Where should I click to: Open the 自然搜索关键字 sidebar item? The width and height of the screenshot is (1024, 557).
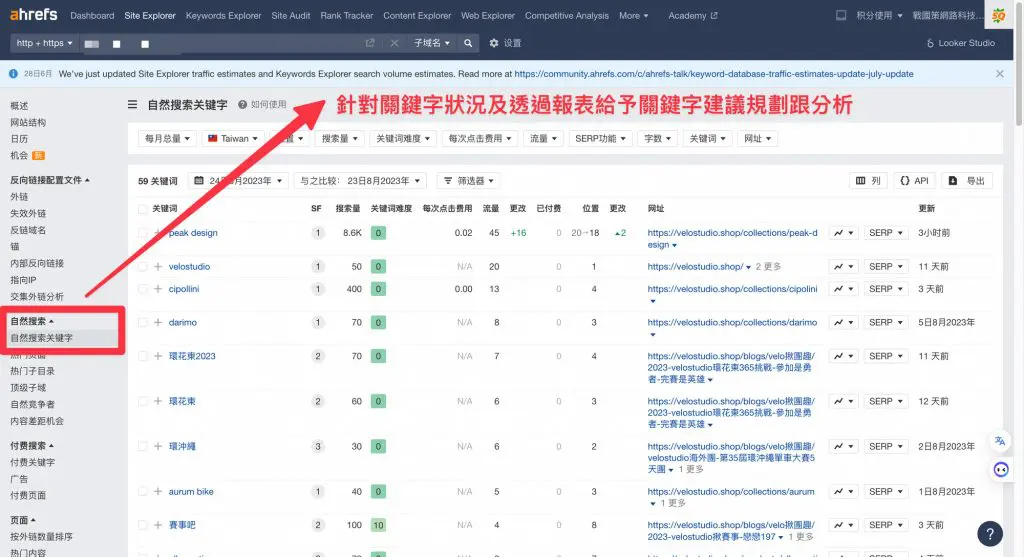(41, 338)
